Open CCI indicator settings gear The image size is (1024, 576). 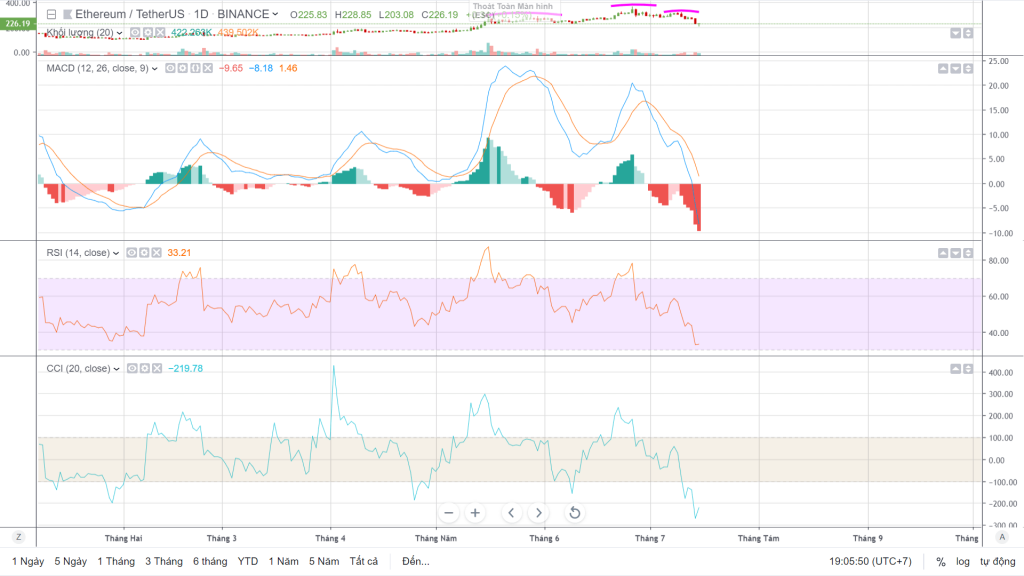[x=145, y=369]
